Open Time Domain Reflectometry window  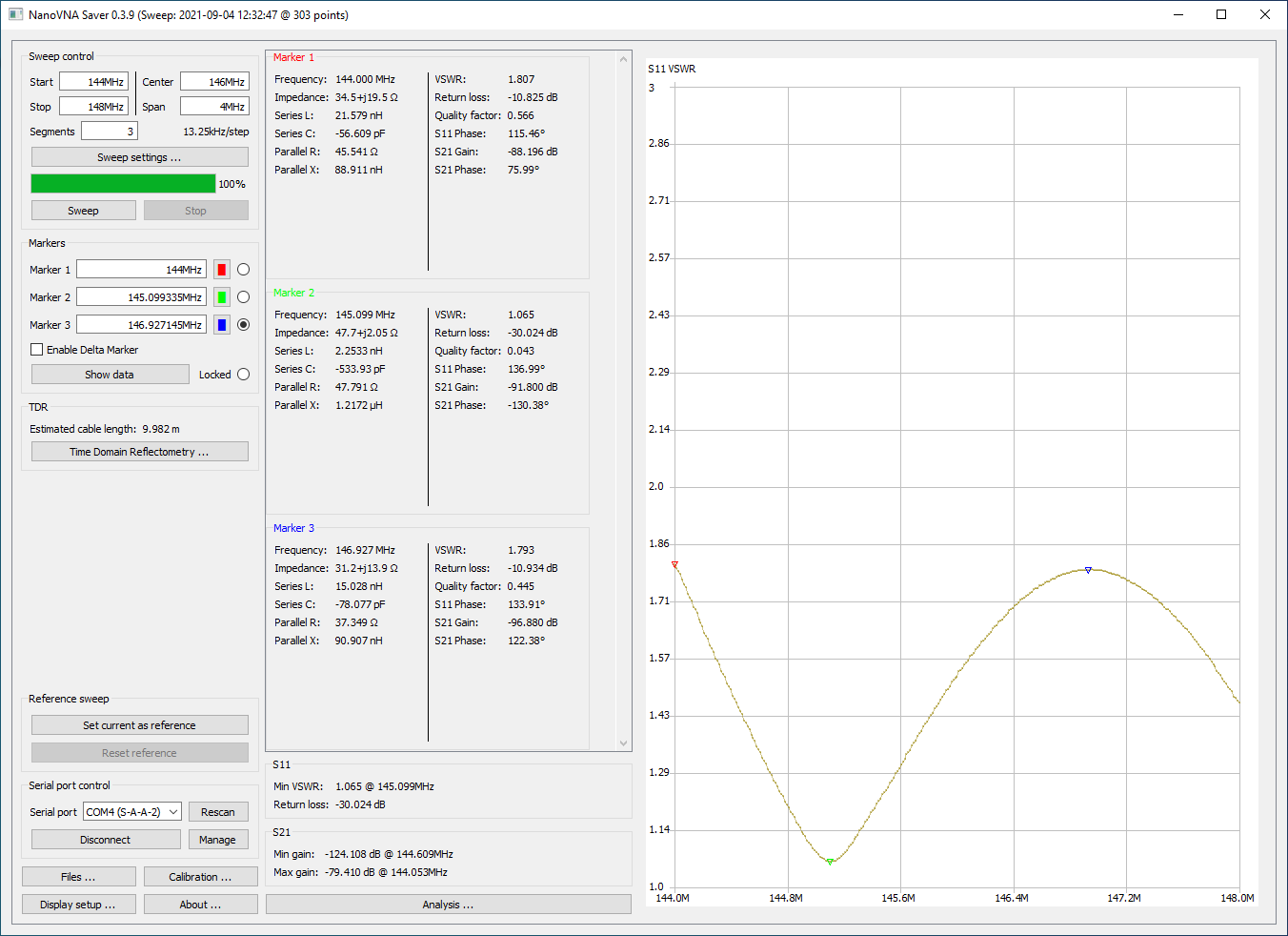(139, 452)
